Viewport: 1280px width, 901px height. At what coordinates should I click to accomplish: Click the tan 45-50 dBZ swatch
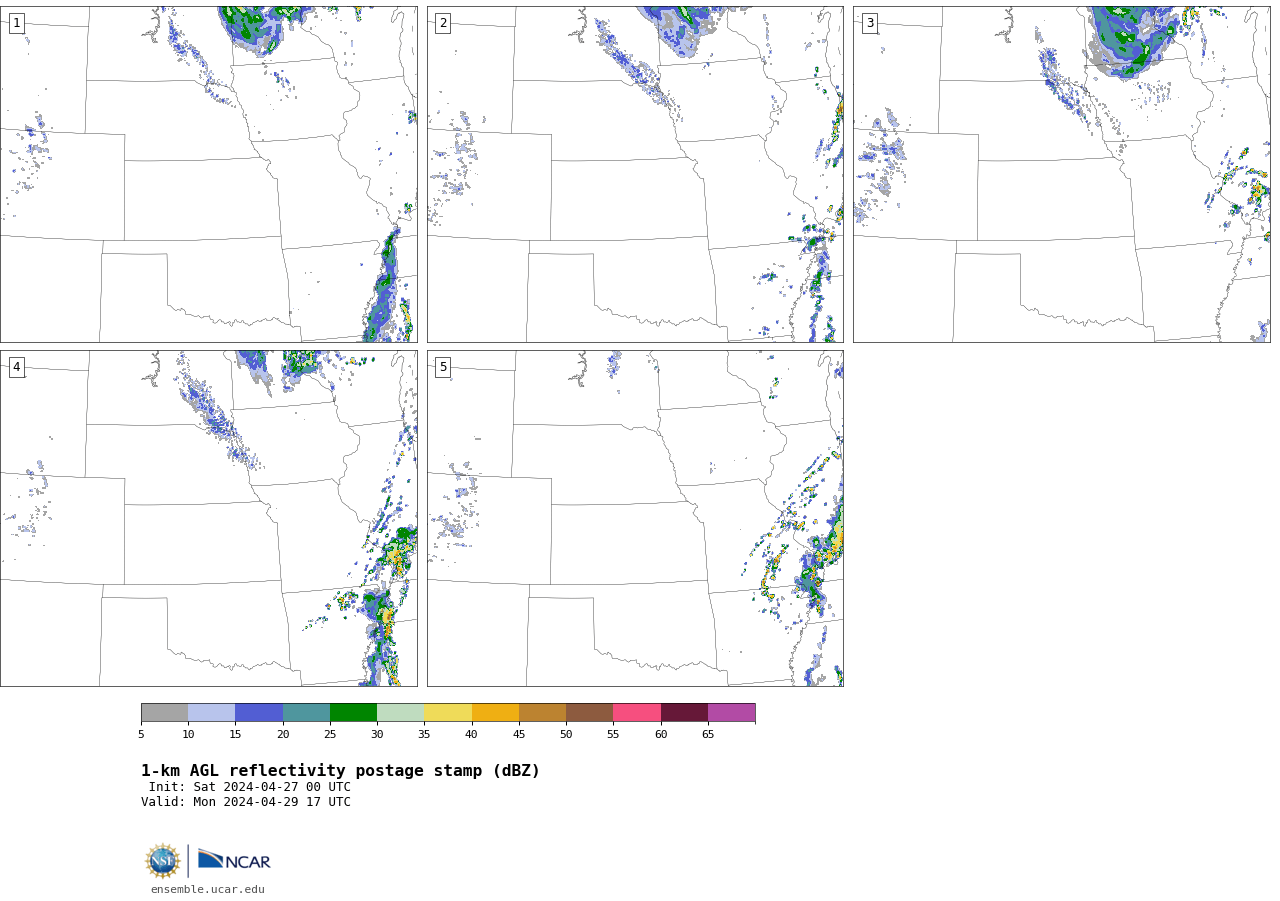[542, 712]
